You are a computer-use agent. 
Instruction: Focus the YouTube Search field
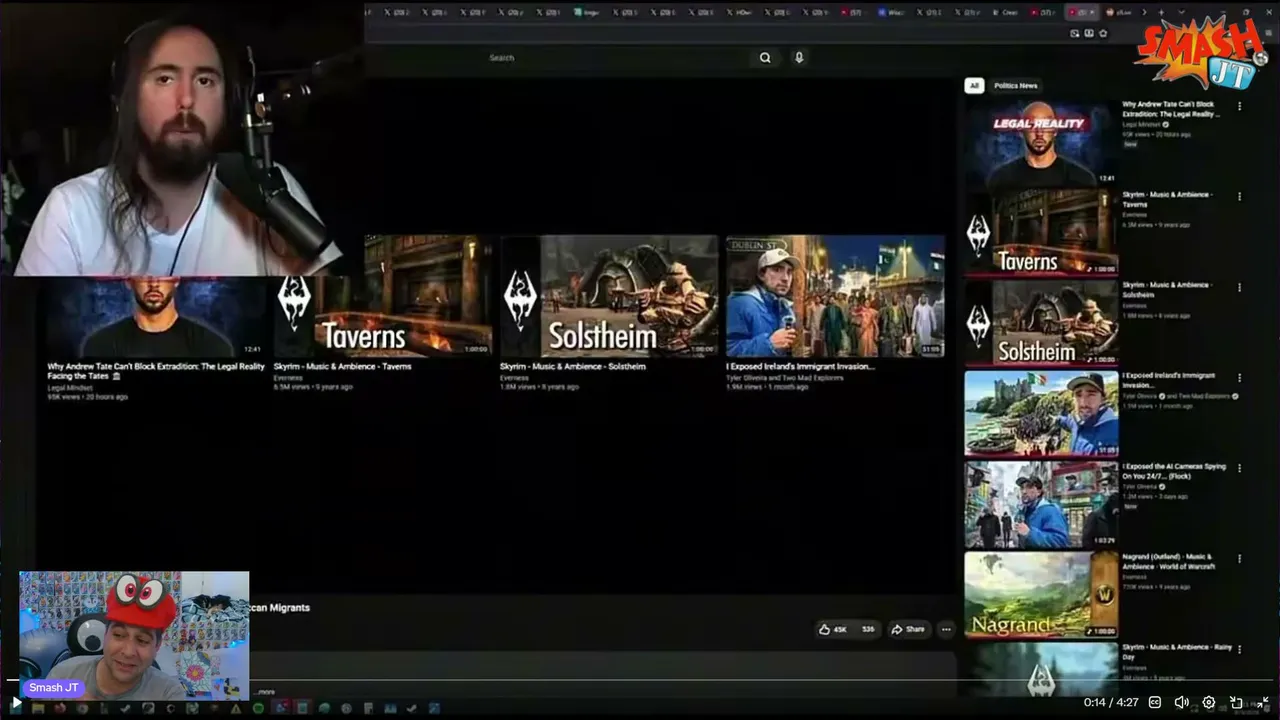(615, 58)
